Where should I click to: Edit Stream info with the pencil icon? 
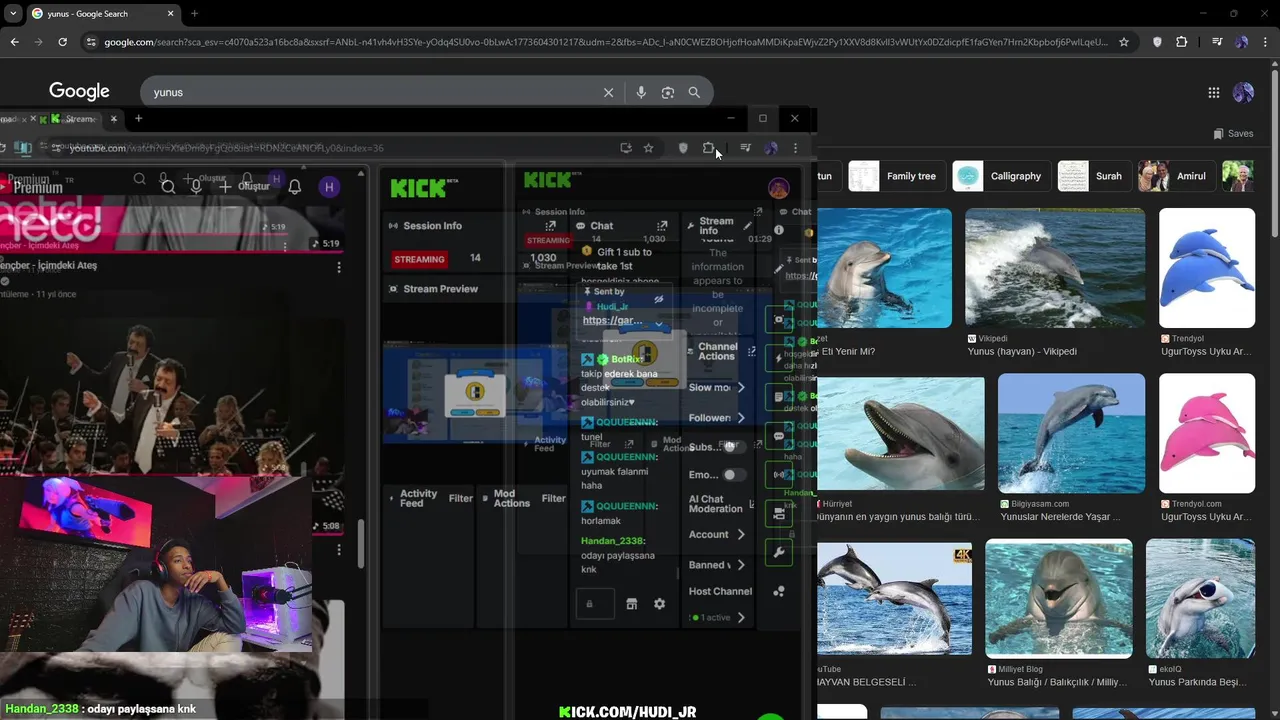click(747, 226)
